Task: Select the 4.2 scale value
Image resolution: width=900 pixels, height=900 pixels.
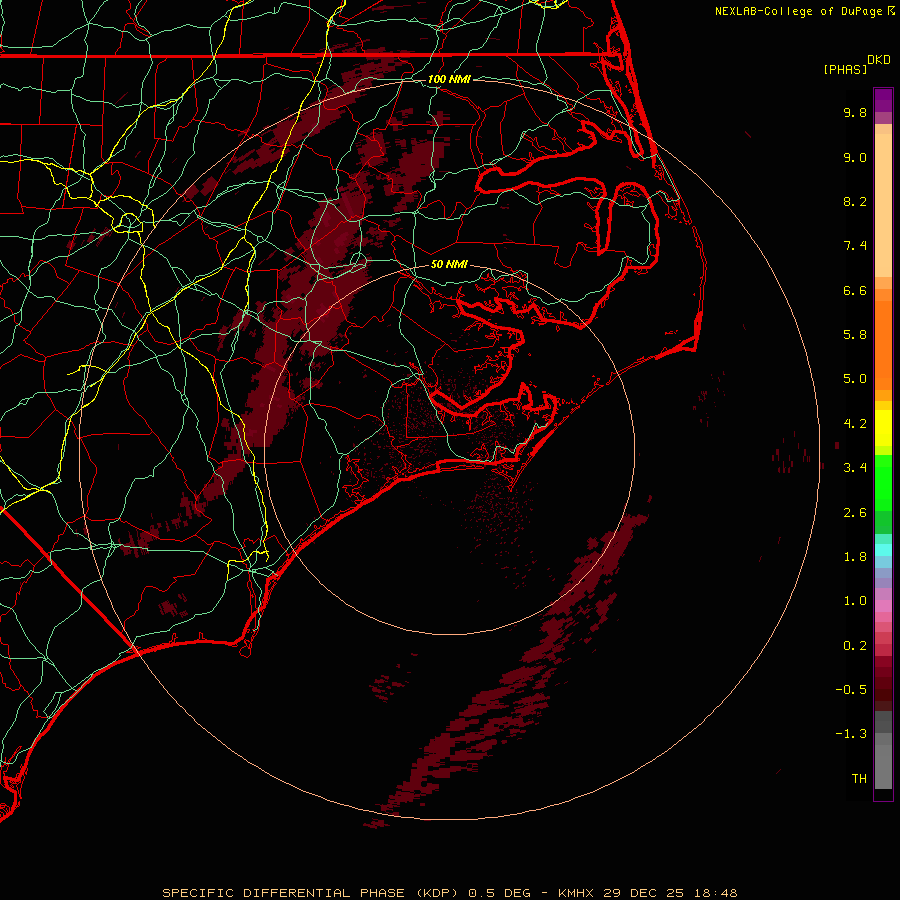Action: pos(855,424)
